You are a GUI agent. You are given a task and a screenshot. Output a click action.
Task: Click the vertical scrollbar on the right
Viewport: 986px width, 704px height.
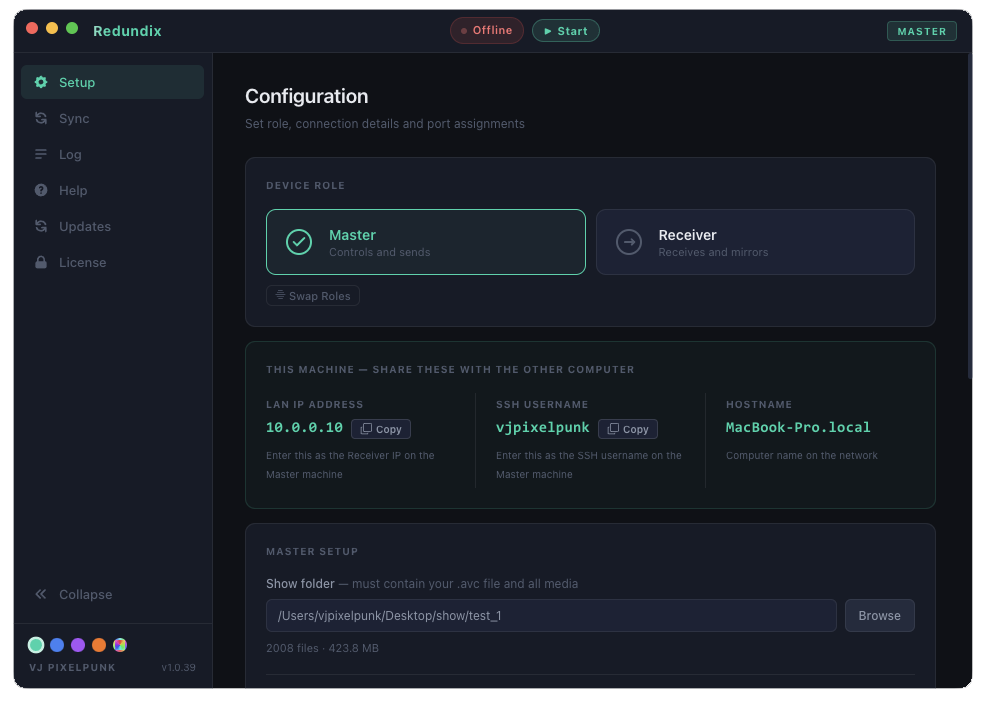[x=970, y=215]
